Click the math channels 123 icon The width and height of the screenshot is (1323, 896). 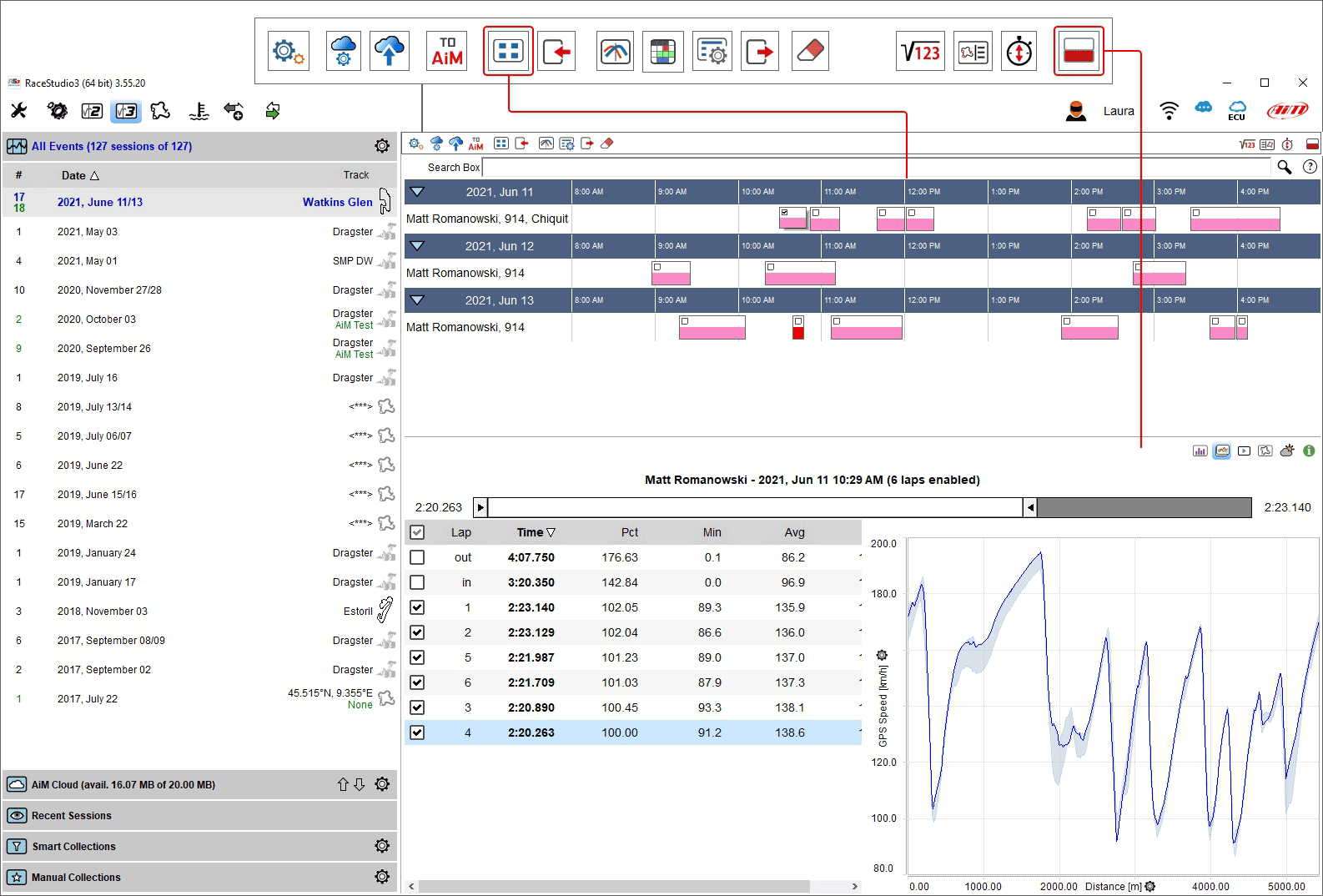pyautogui.click(x=920, y=52)
